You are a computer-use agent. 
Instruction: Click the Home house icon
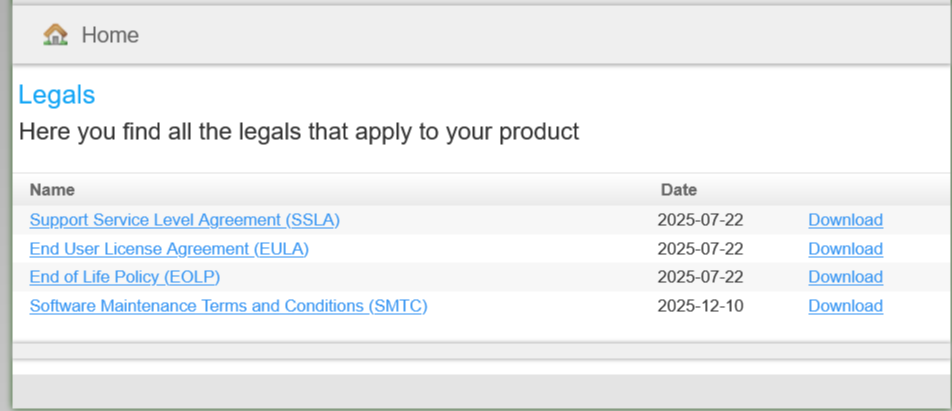tap(55, 35)
